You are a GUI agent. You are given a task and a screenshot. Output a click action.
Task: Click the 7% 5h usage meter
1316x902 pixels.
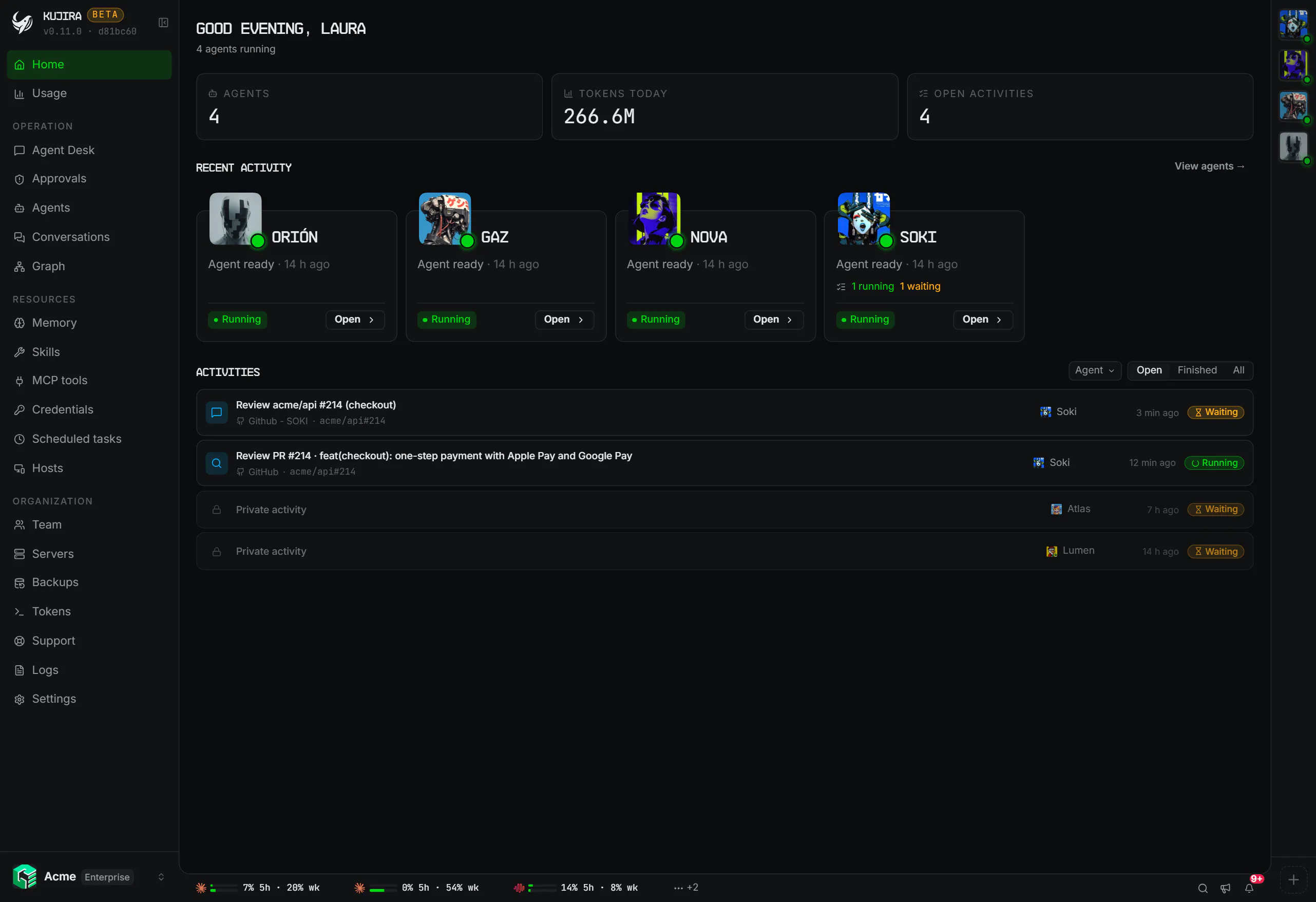coord(258,888)
